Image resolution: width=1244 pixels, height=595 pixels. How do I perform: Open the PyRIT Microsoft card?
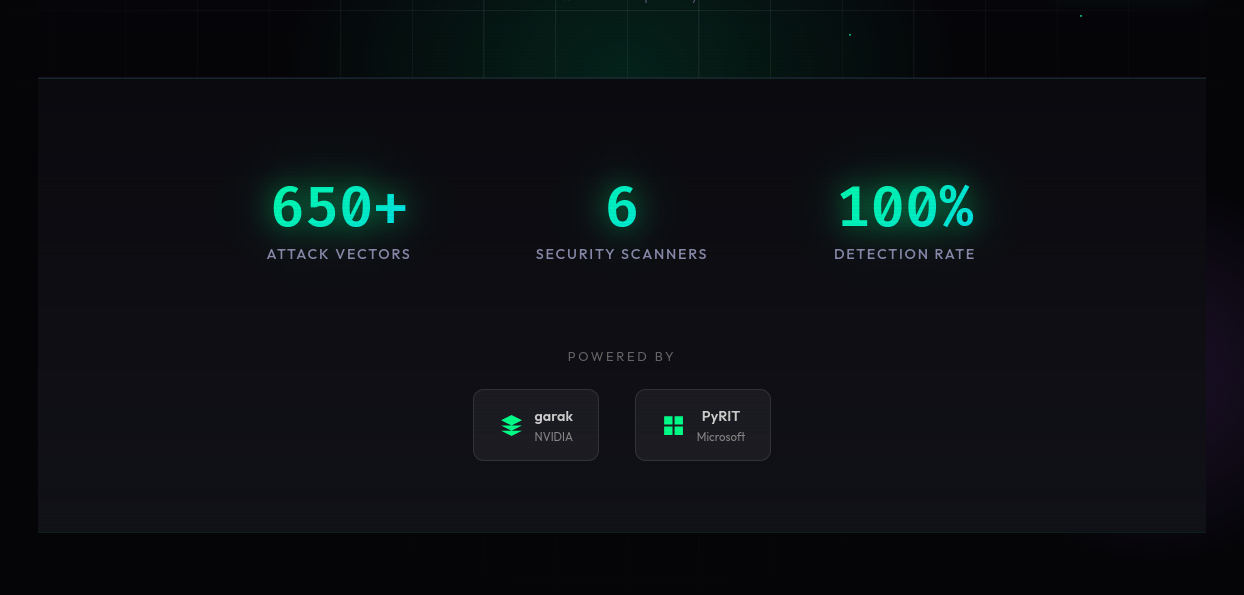702,424
